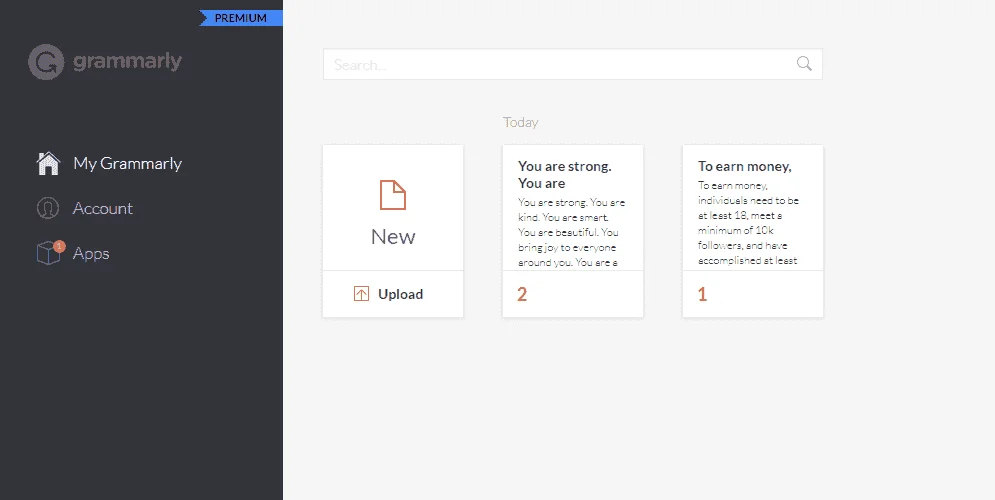Click the Account profile icon

tap(48, 208)
